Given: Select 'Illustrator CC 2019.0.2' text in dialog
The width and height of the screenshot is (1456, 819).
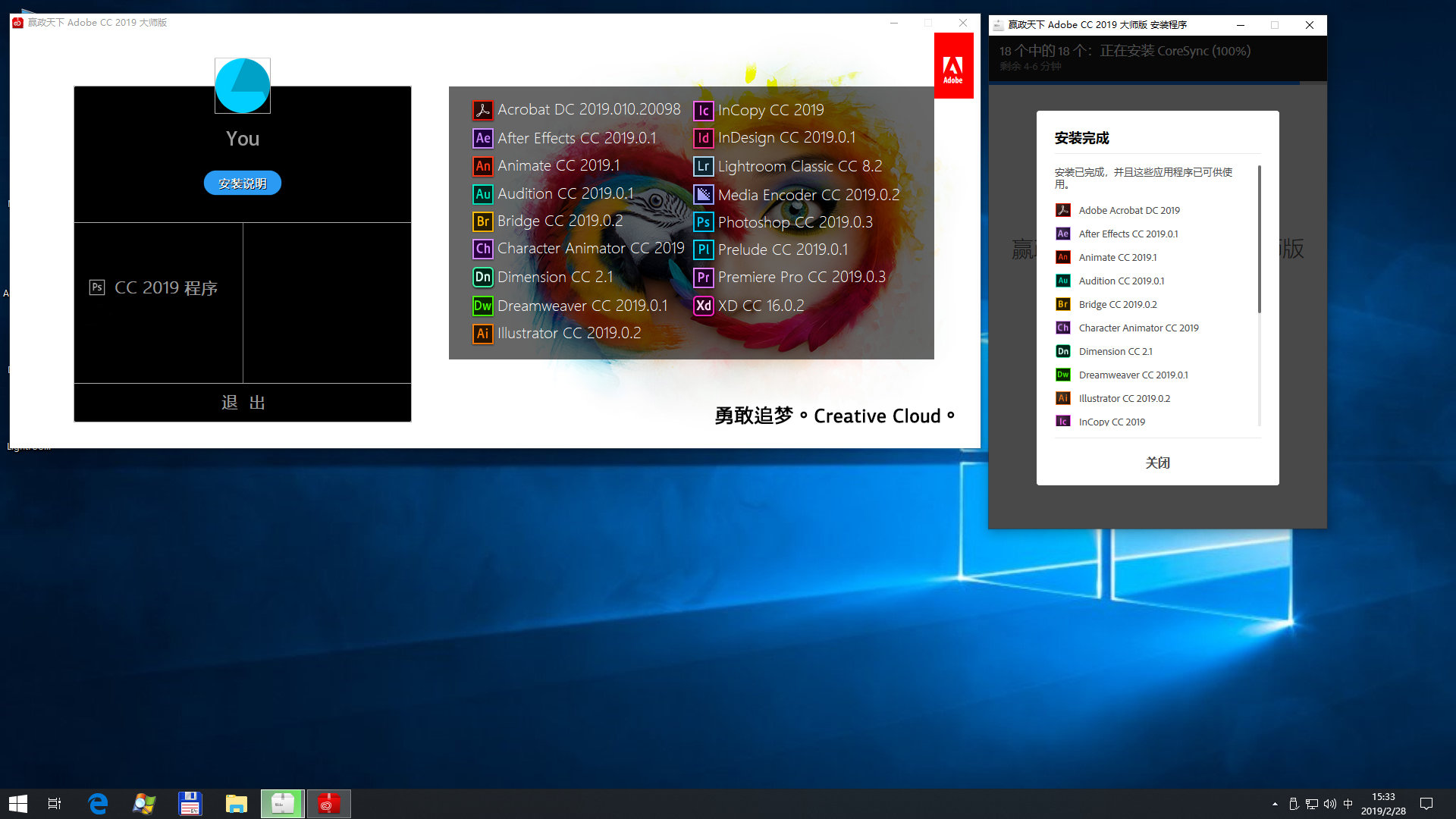Looking at the screenshot, I should point(1125,398).
